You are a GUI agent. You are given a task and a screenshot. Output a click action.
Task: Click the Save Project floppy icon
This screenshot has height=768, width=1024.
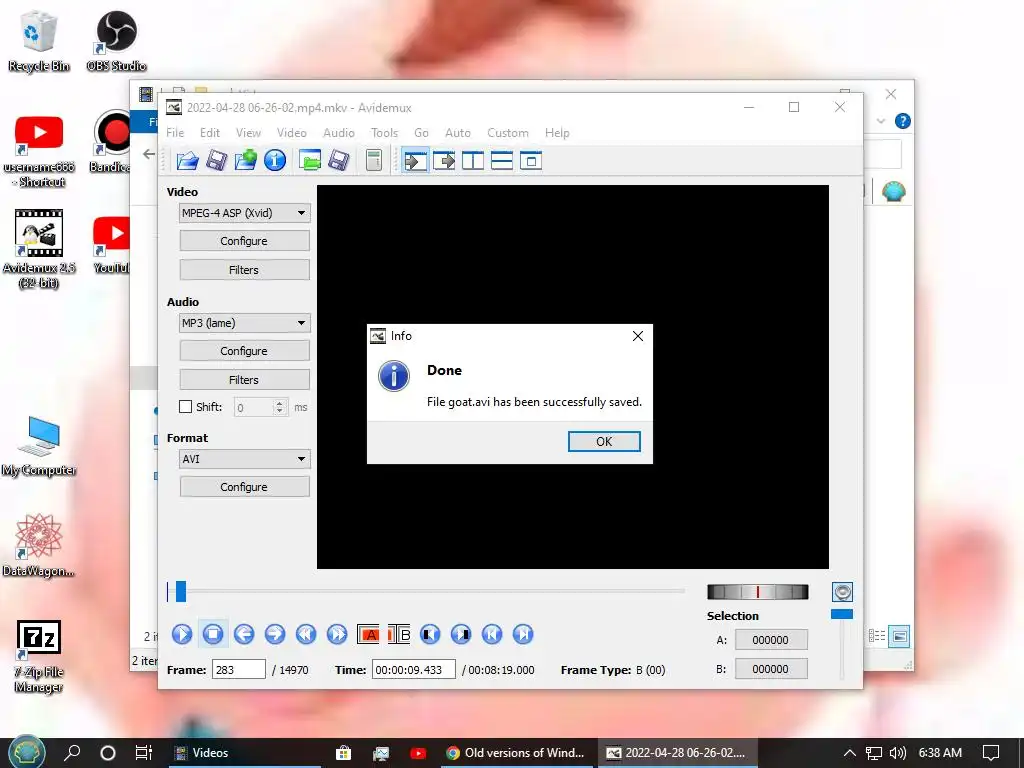[339, 160]
